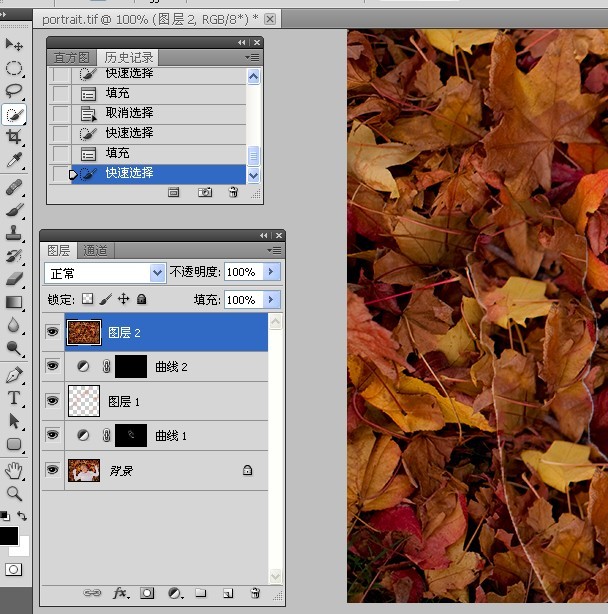Select the Crop tool
Screen dimensions: 608x614
point(14,137)
